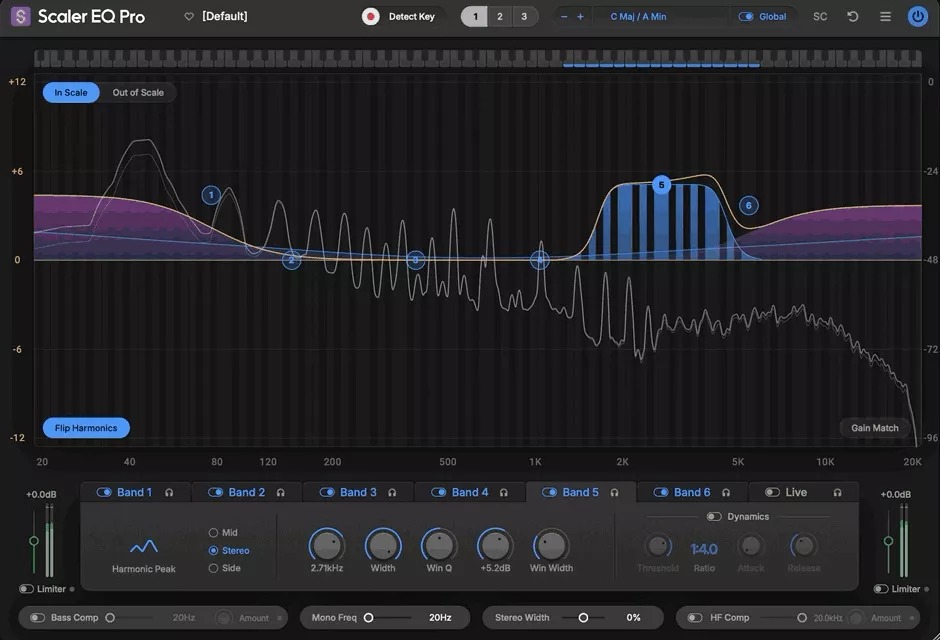Click the Scaler EQ Pro logo icon
The height and width of the screenshot is (640, 940).
click(20, 16)
